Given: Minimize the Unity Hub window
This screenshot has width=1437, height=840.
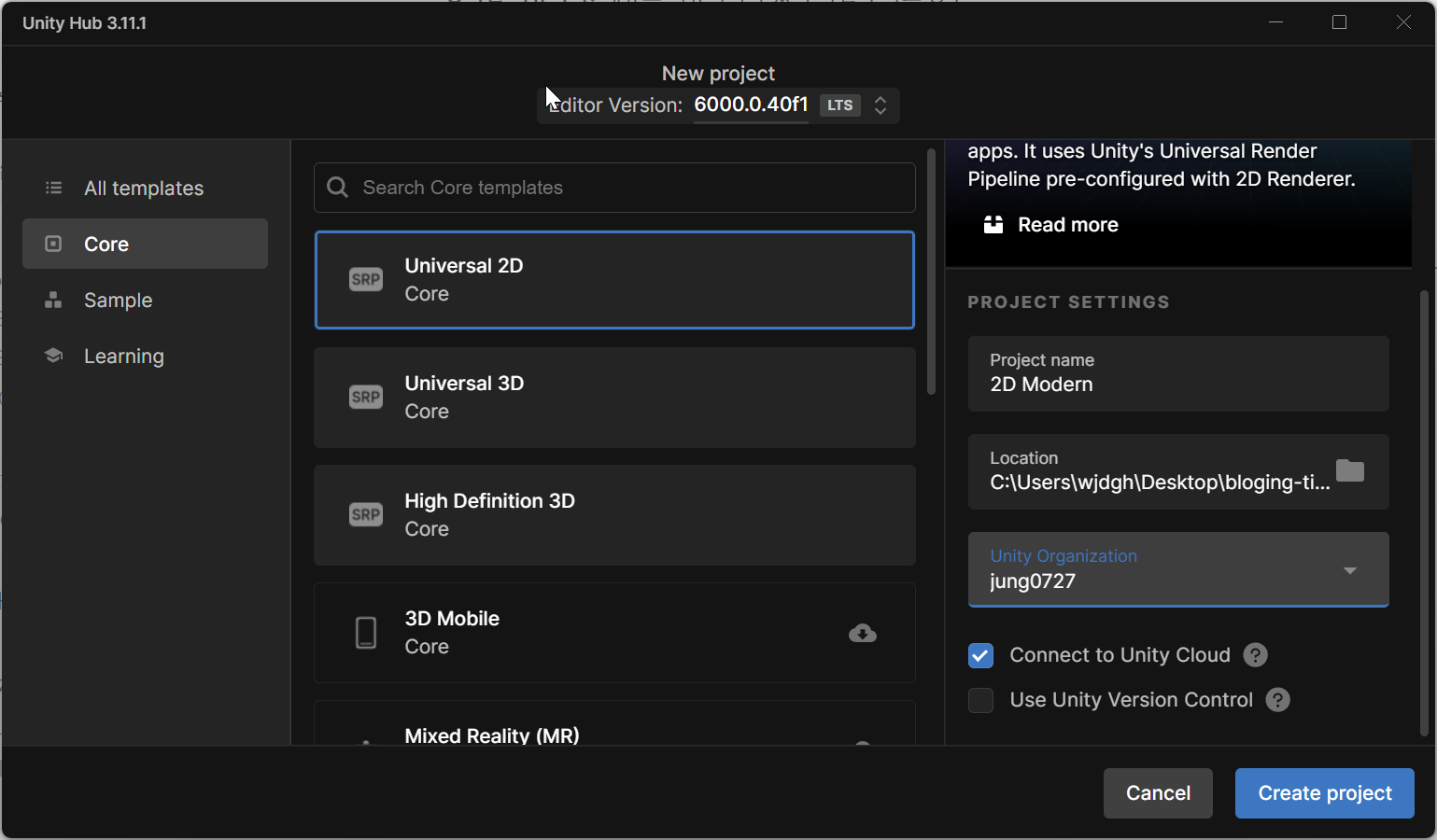Looking at the screenshot, I should pyautogui.click(x=1276, y=22).
